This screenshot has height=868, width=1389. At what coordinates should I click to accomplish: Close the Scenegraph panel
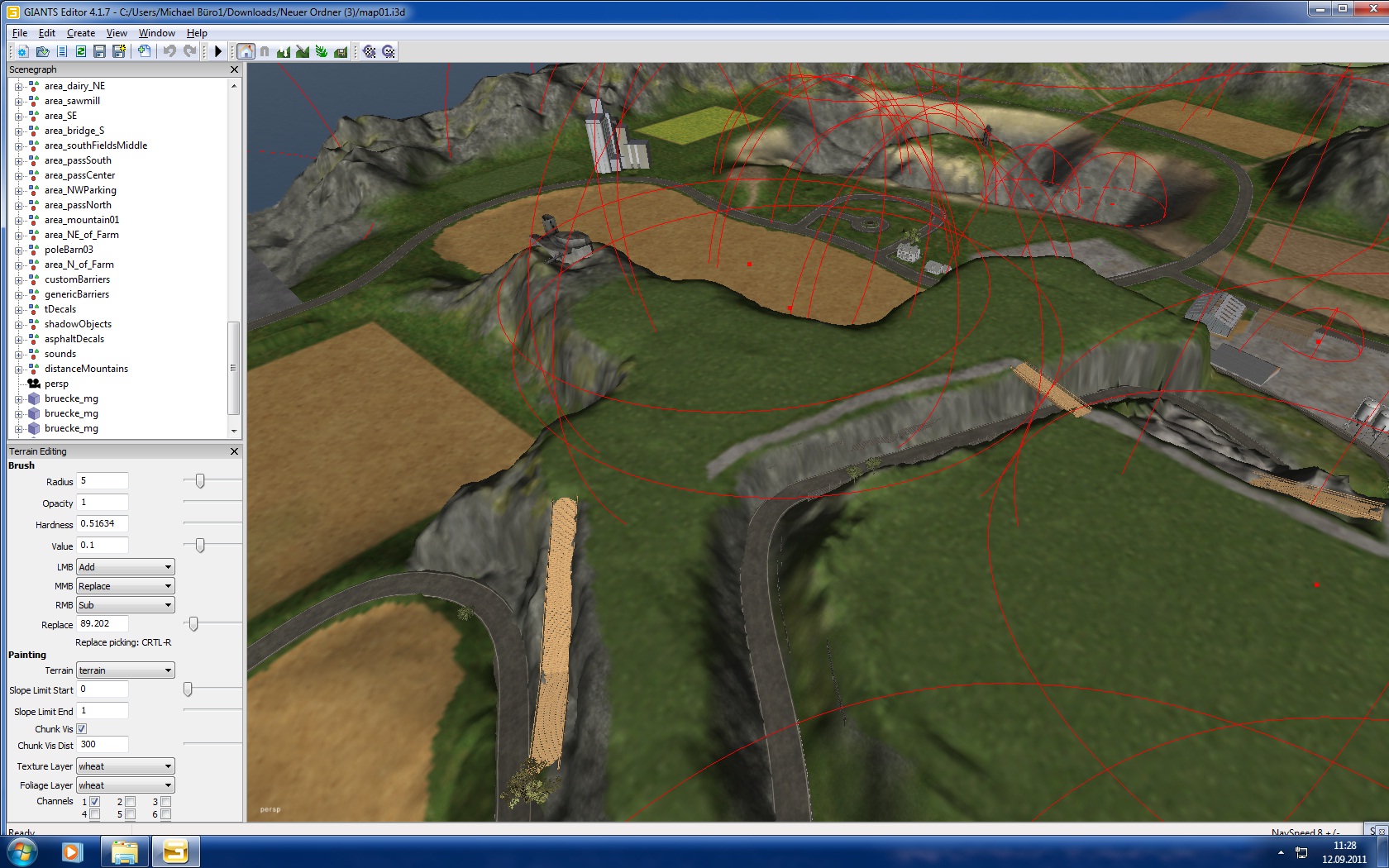pos(234,69)
